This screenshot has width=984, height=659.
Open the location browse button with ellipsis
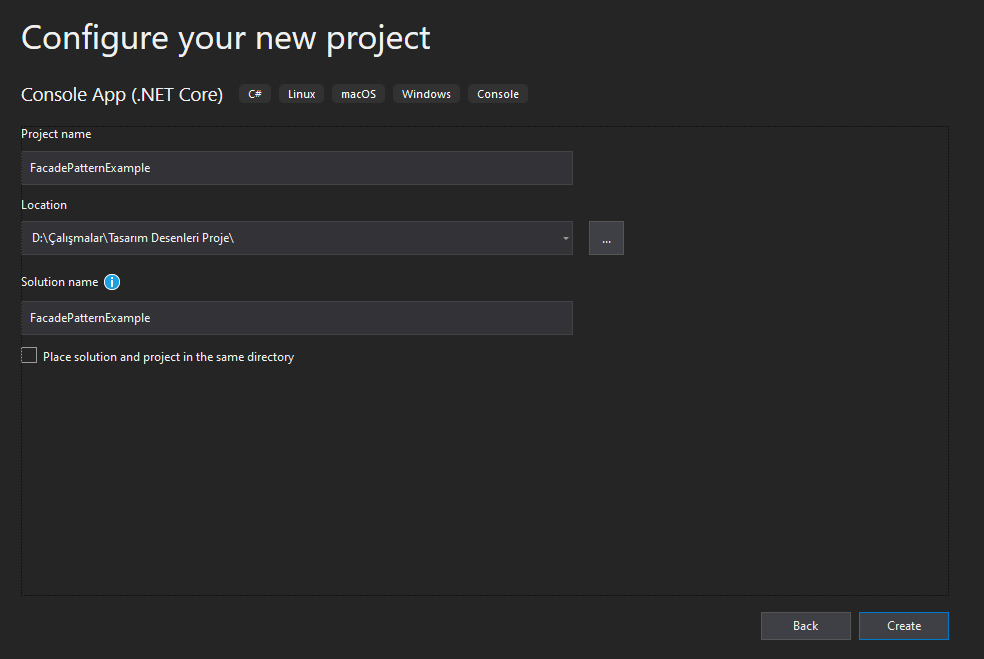click(x=606, y=238)
